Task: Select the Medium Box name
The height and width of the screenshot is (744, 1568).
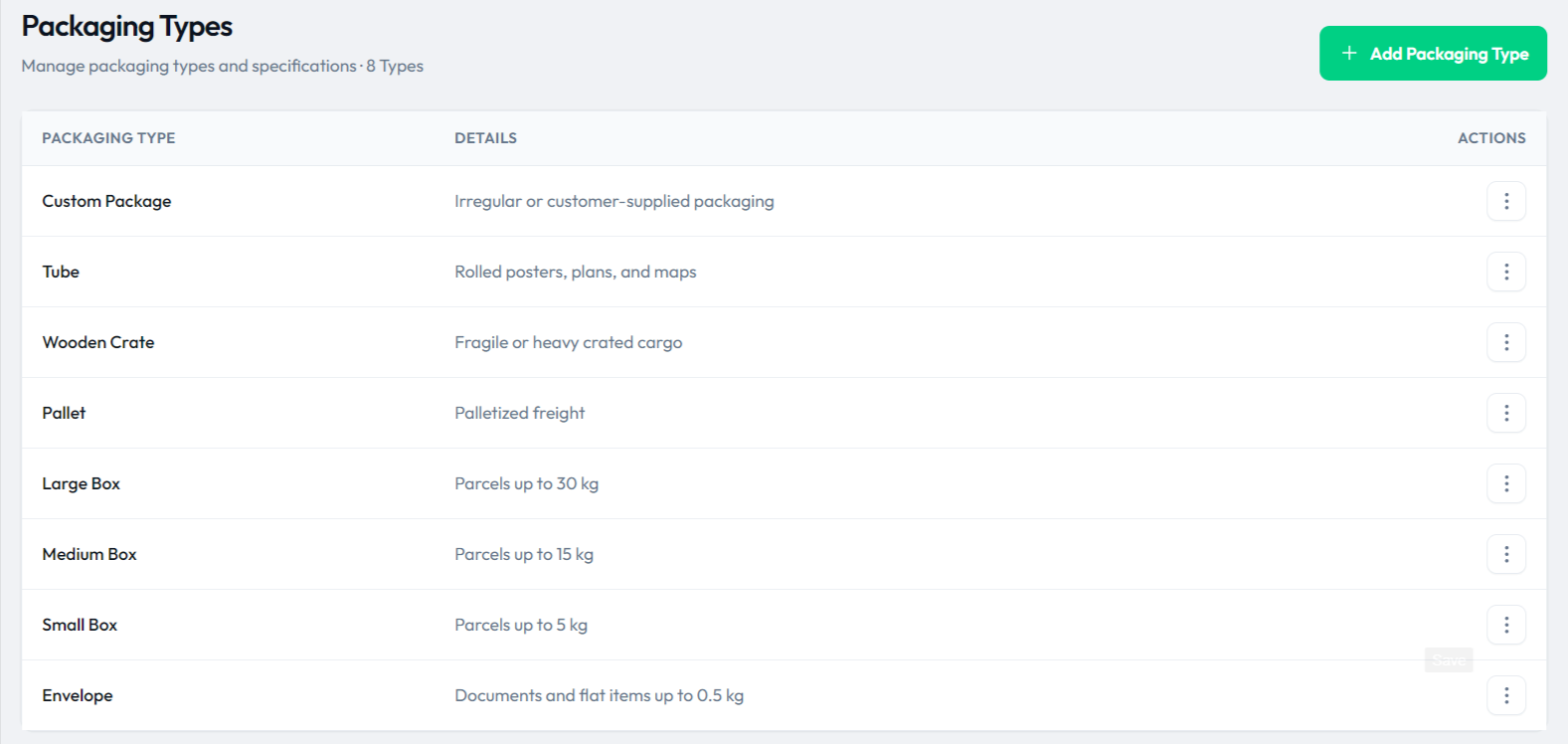Action: pyautogui.click(x=89, y=554)
